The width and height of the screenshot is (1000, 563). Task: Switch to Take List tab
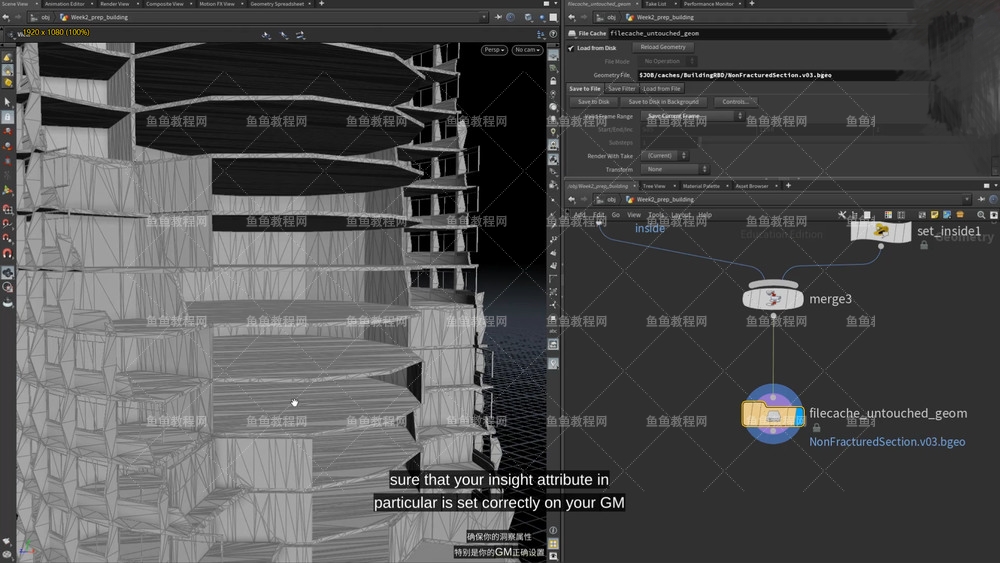coord(656,4)
